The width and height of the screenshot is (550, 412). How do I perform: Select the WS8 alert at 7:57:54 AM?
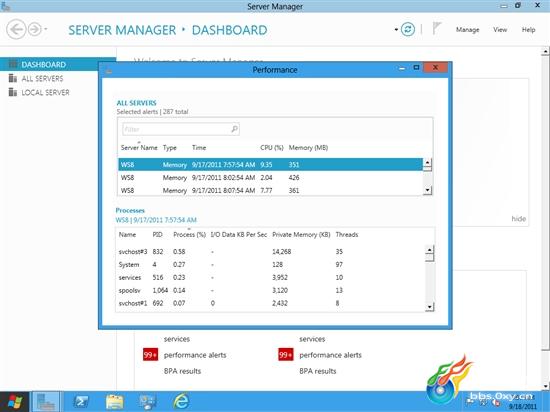coord(270,165)
